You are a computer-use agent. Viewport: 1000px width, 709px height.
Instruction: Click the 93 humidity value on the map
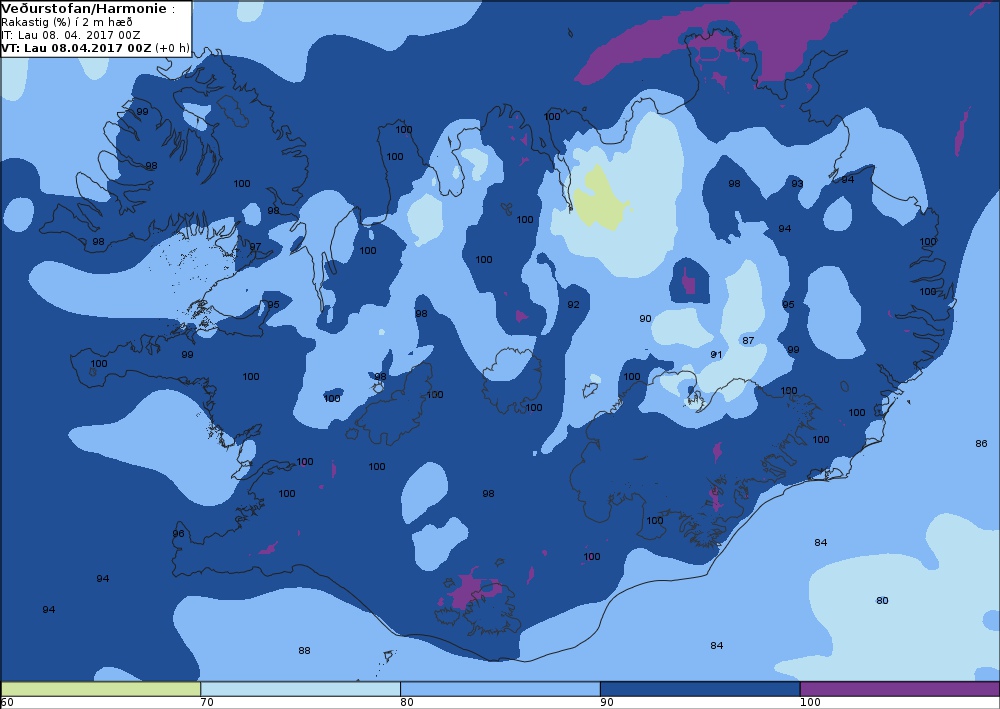pyautogui.click(x=797, y=184)
